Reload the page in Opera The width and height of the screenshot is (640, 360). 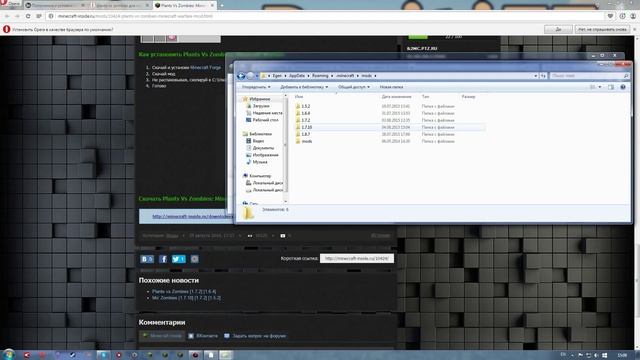coord(28,16)
